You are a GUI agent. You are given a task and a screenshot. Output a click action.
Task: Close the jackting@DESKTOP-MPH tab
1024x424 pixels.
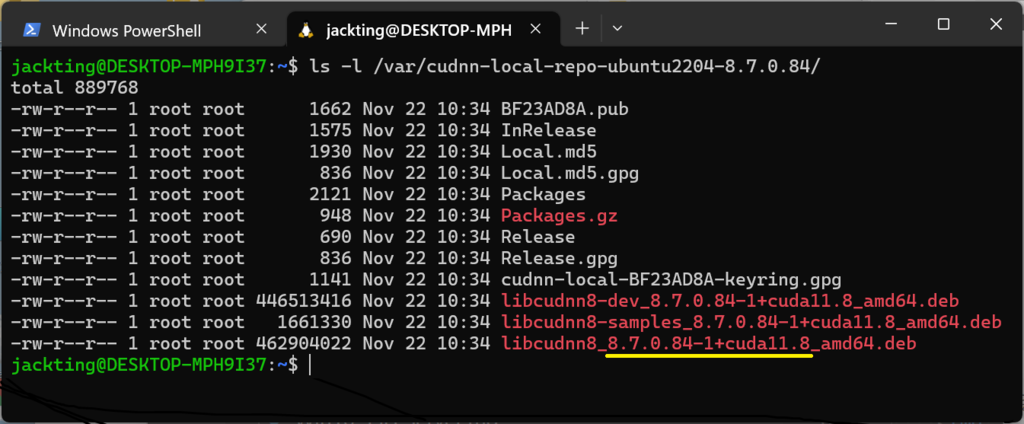pyautogui.click(x=534, y=29)
